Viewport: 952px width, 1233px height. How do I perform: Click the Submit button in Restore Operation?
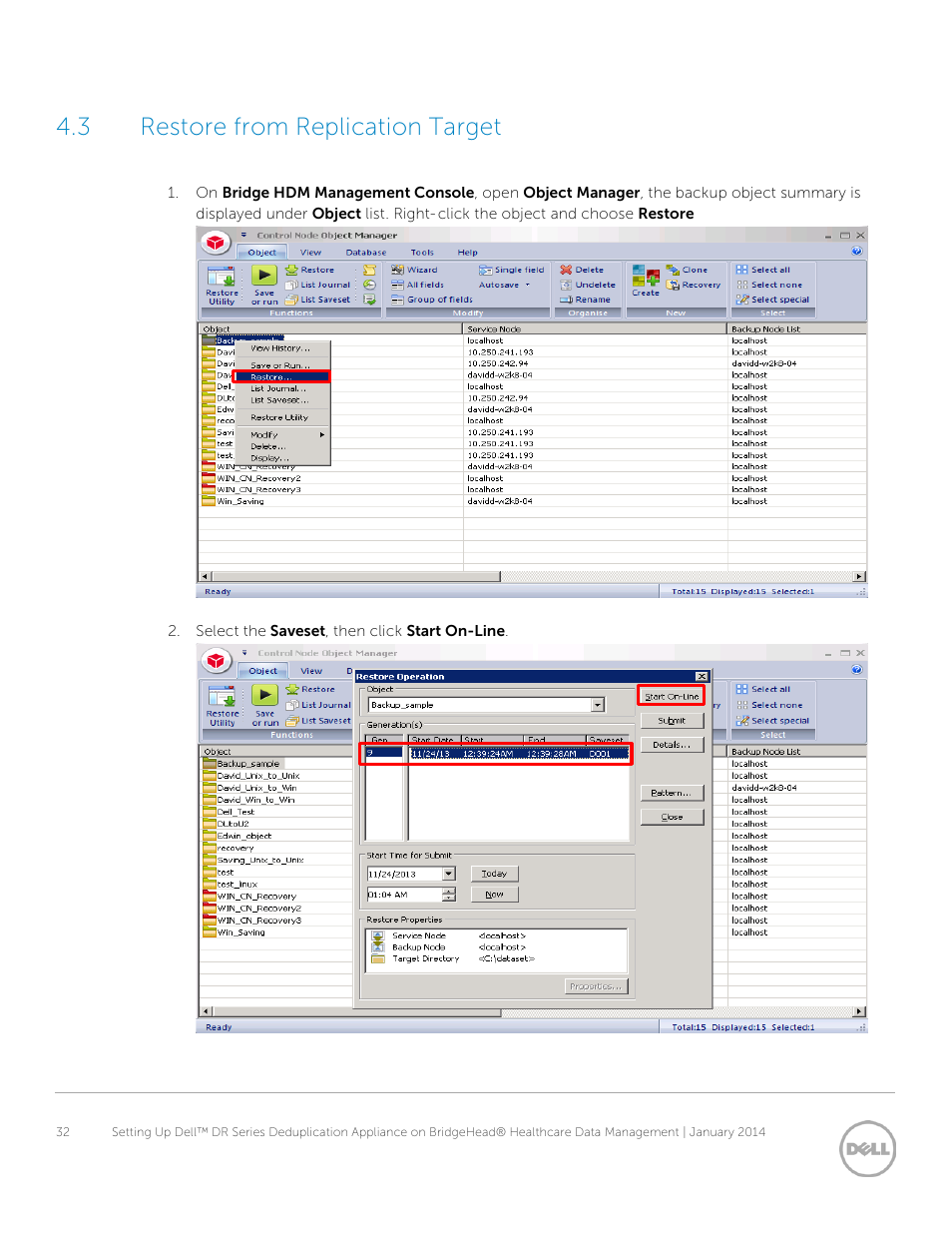point(672,720)
